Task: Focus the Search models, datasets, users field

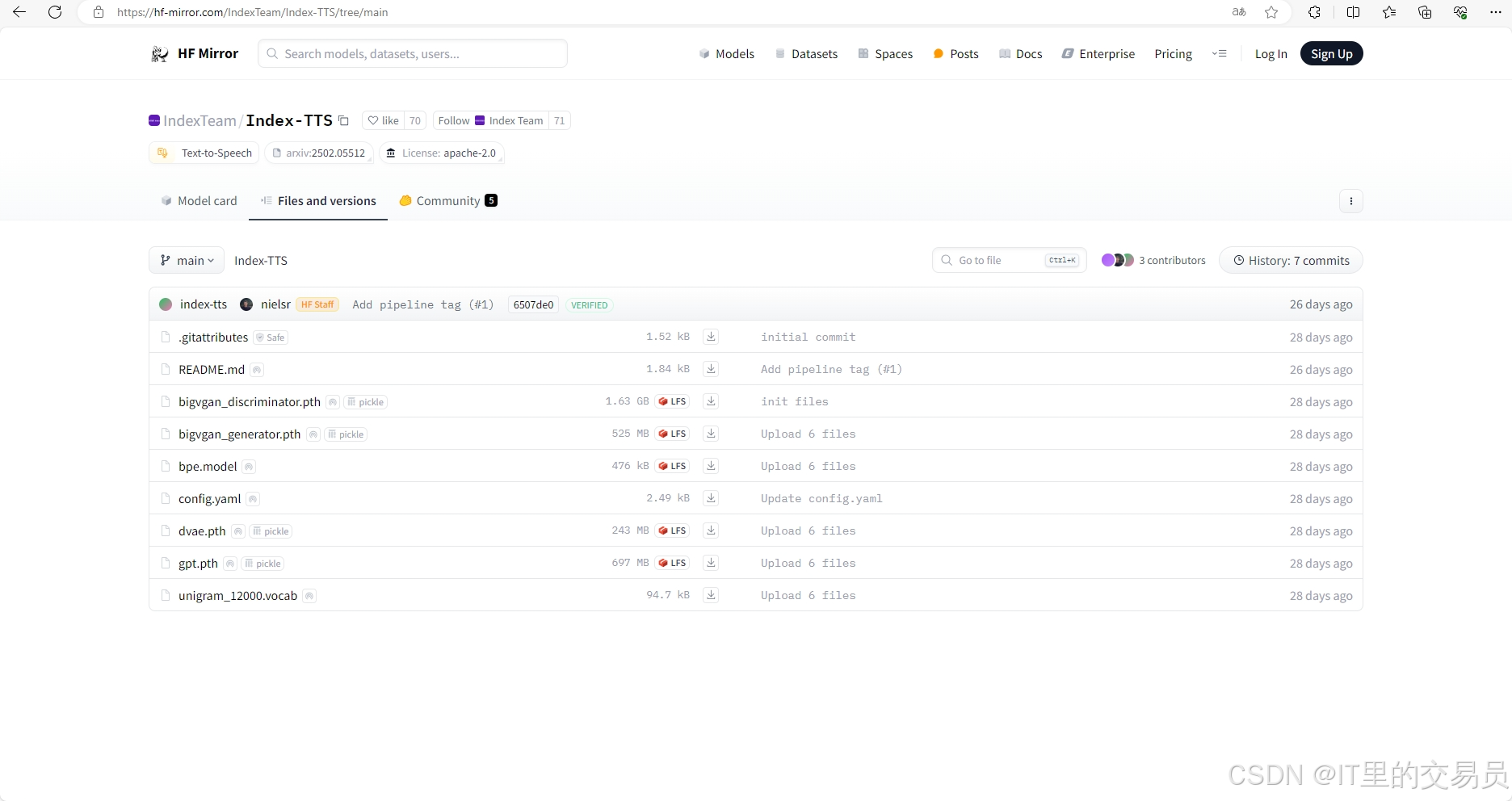Action: point(413,53)
